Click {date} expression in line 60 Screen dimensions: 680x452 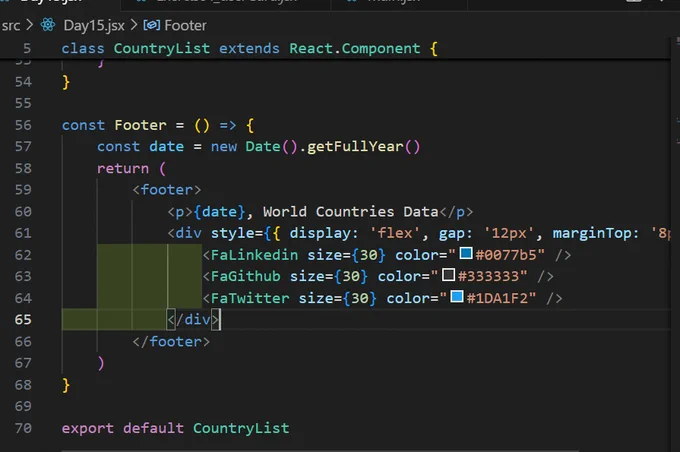point(219,212)
